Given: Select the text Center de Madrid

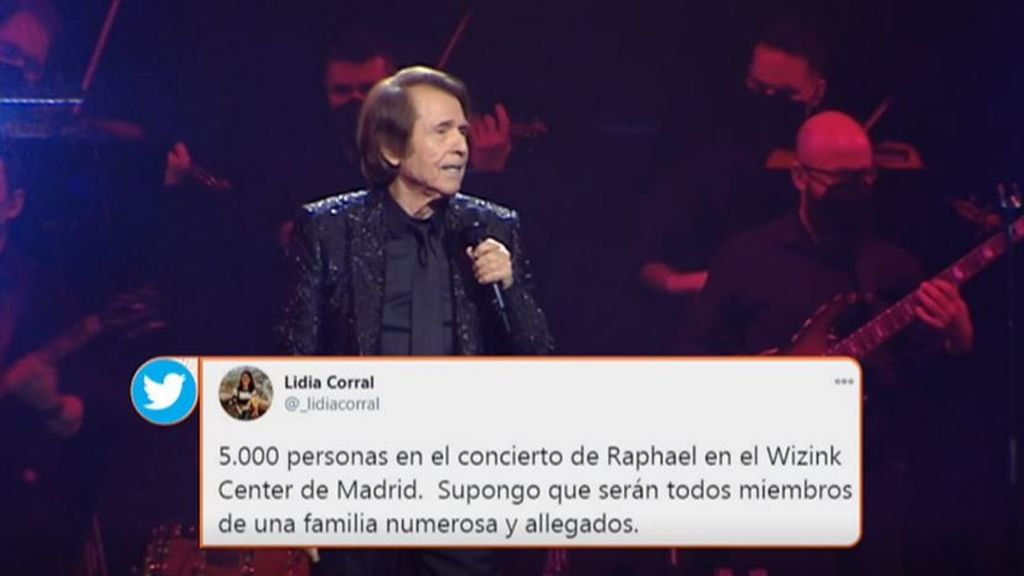Looking at the screenshot, I should [x=320, y=490].
